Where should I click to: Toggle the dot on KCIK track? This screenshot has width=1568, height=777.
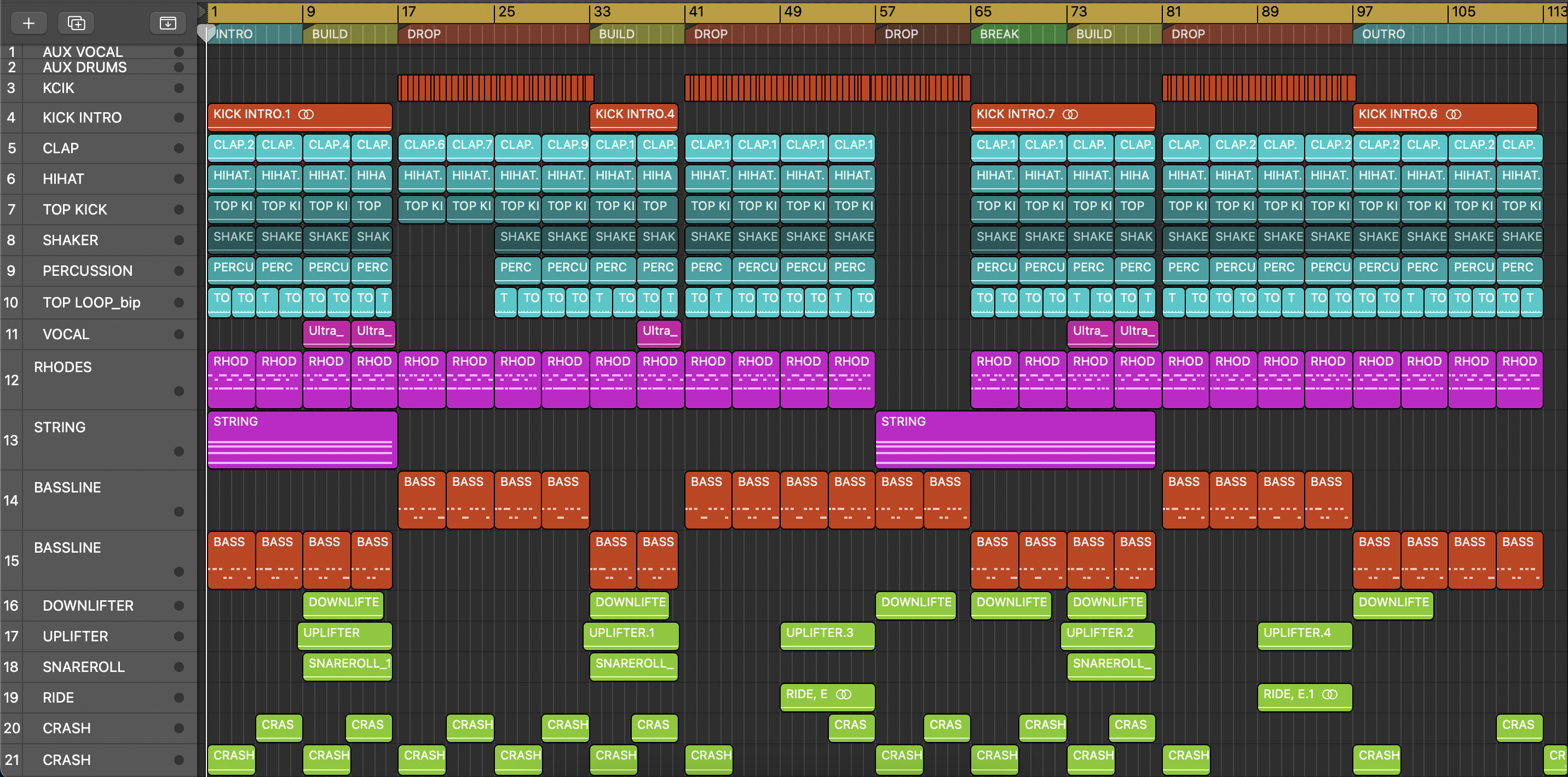179,88
